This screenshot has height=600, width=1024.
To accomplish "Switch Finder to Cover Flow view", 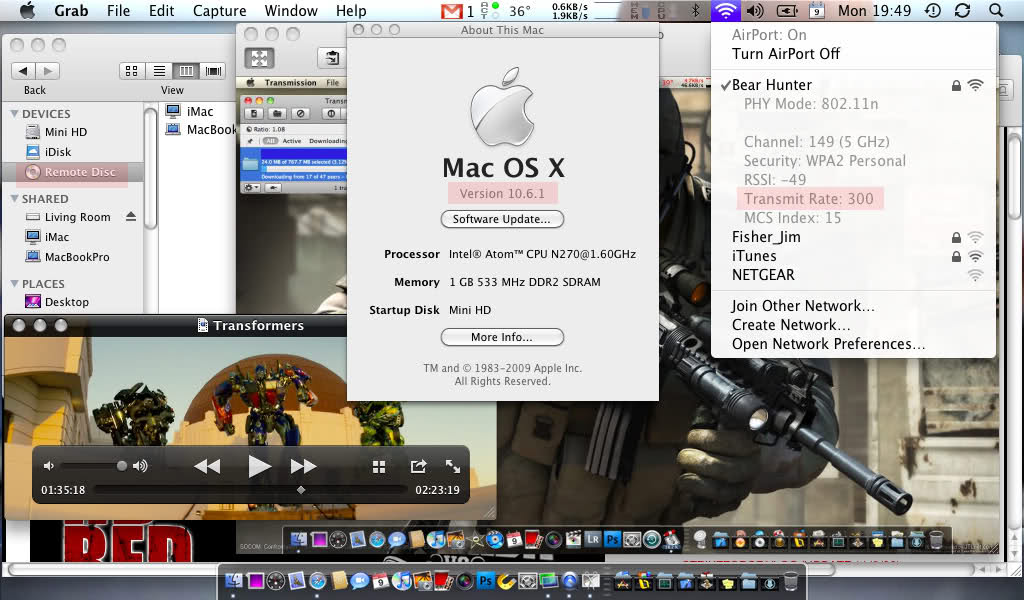I will pyautogui.click(x=213, y=71).
